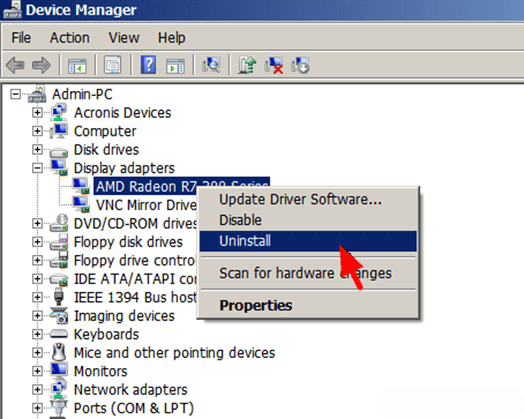Click the disable device down-arrow toolbar icon
Screen dimensions: 524x419
coord(300,65)
